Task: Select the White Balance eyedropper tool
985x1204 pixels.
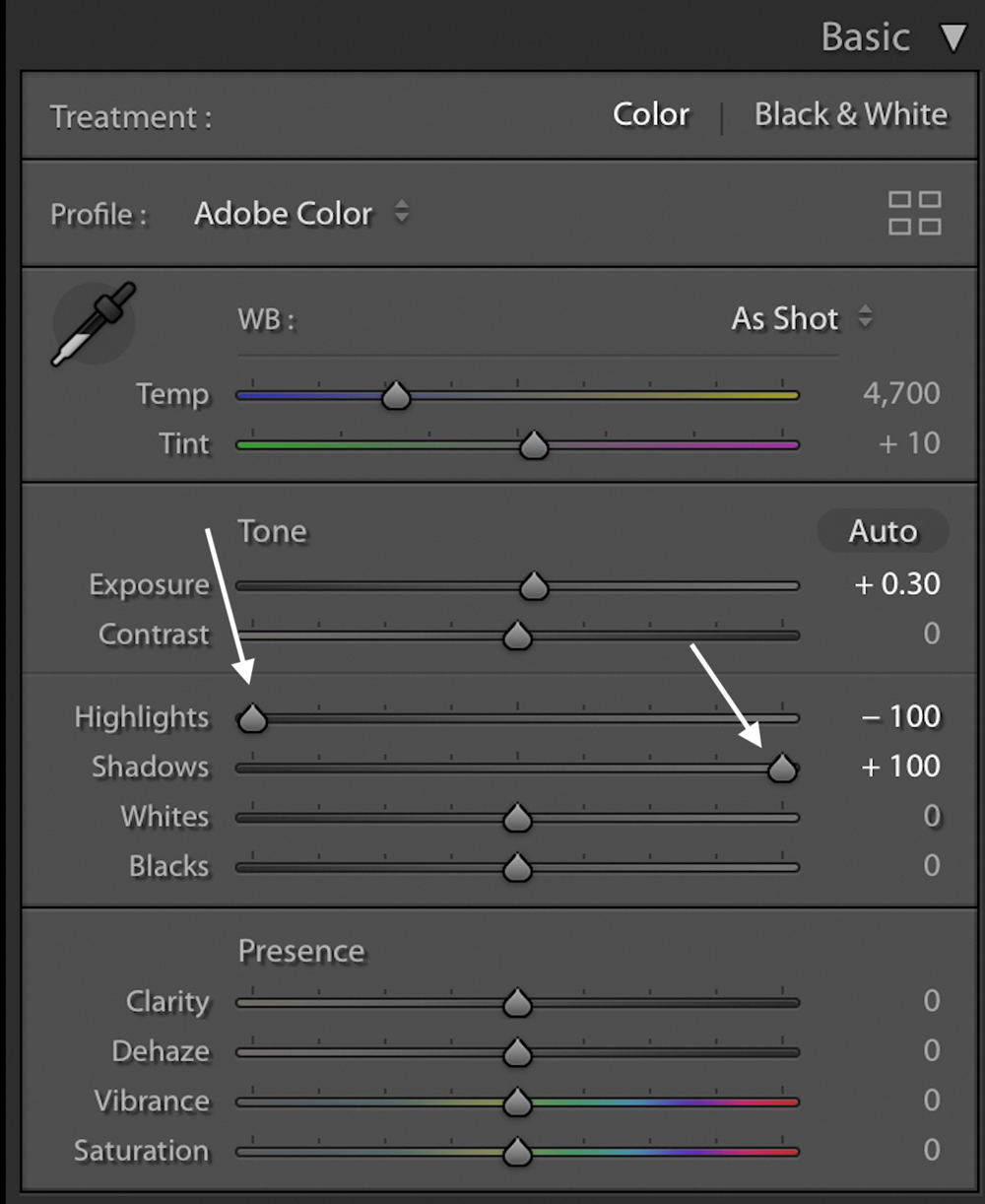Action: point(93,322)
